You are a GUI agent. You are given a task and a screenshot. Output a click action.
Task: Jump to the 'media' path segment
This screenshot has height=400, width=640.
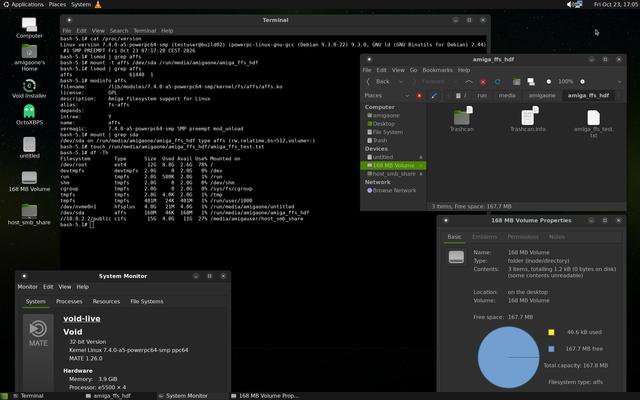(507, 96)
